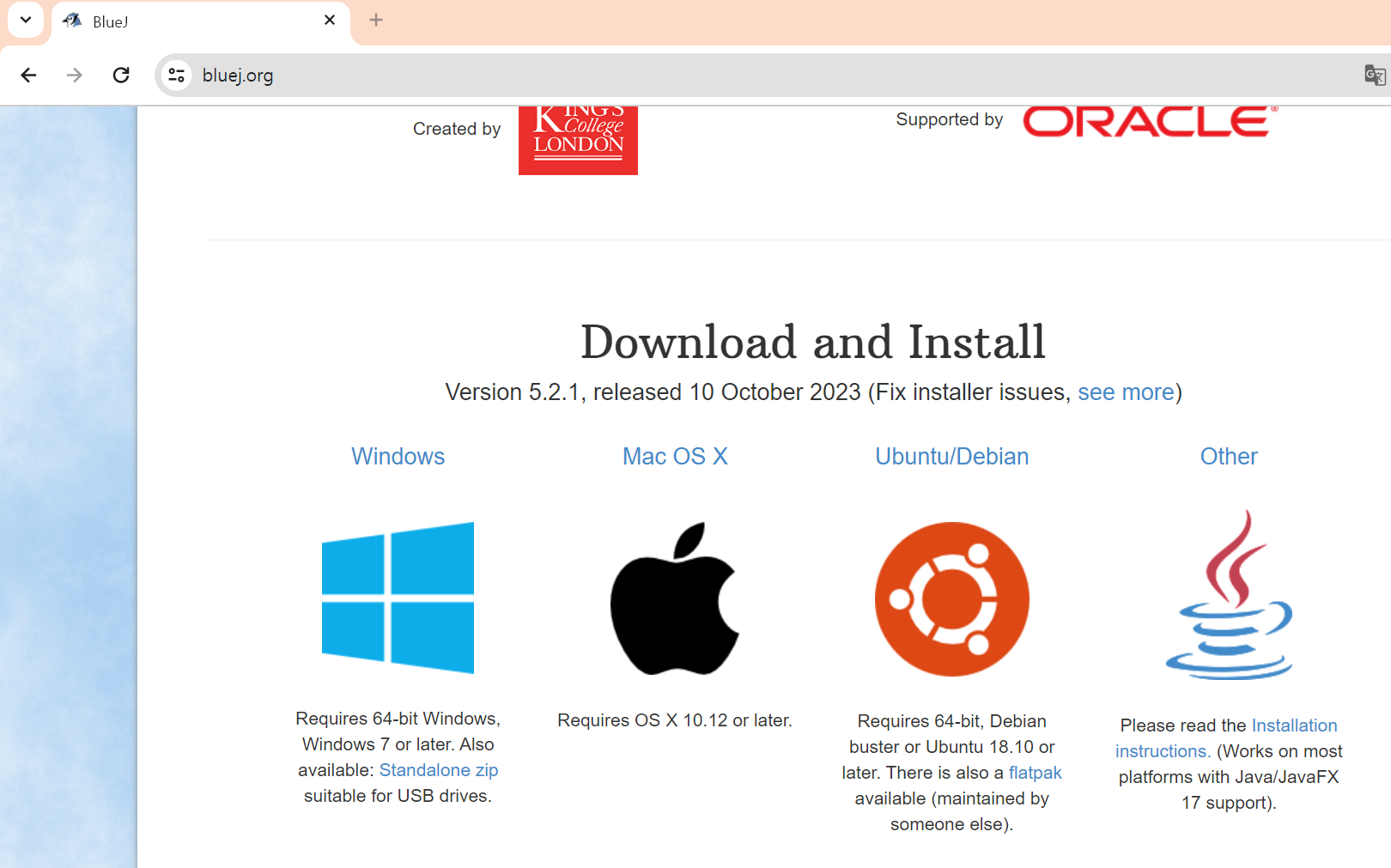Click the browser forward arrow
This screenshot has width=1391, height=868.
tap(75, 76)
